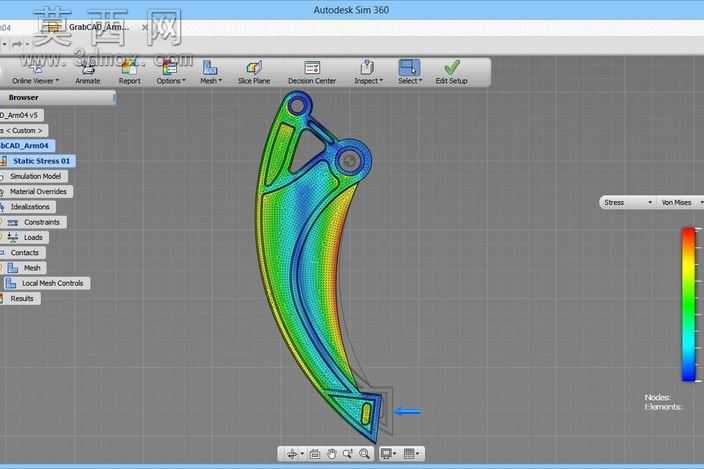Select the Custom units node
Image resolution: width=704 pixels, height=469 pixels.
(24, 131)
